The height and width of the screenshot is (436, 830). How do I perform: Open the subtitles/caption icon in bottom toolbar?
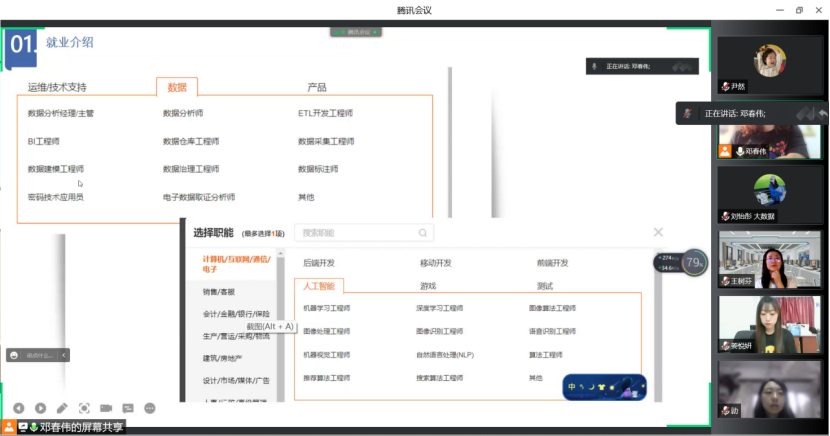pyautogui.click(x=128, y=408)
